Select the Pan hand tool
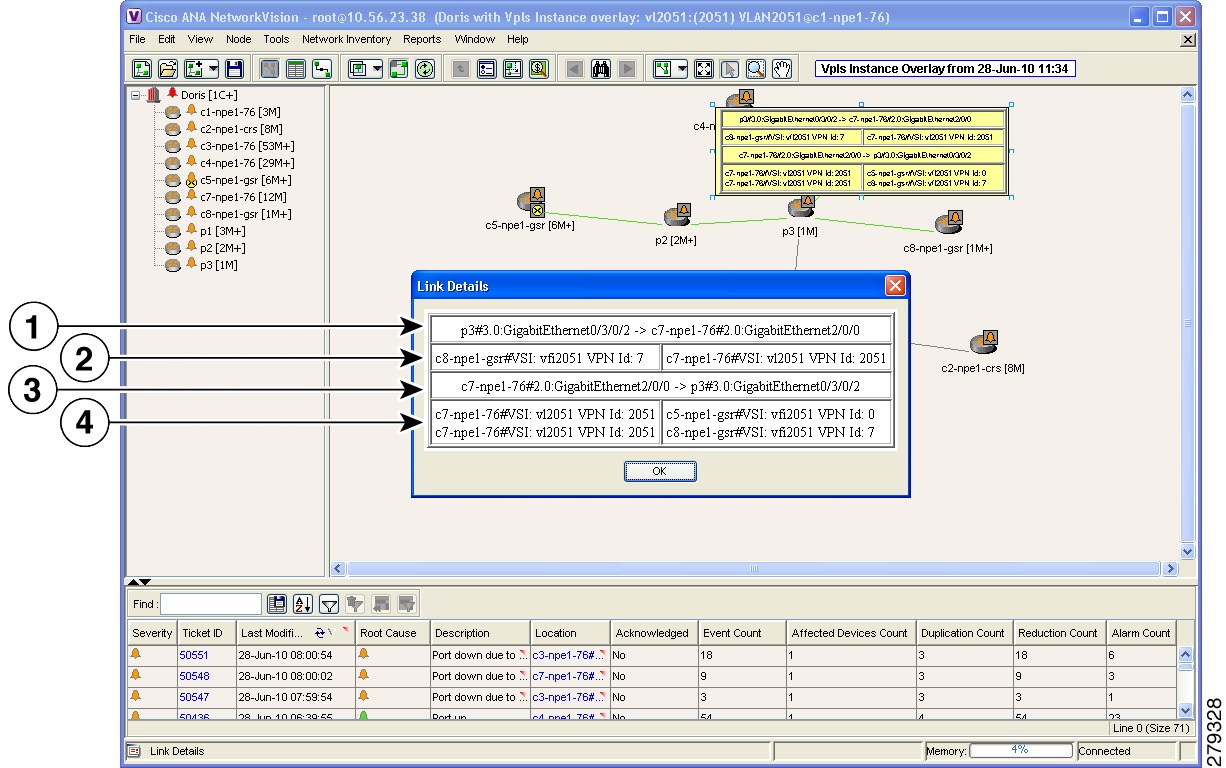Viewport: 1226px width, 768px height. [782, 69]
